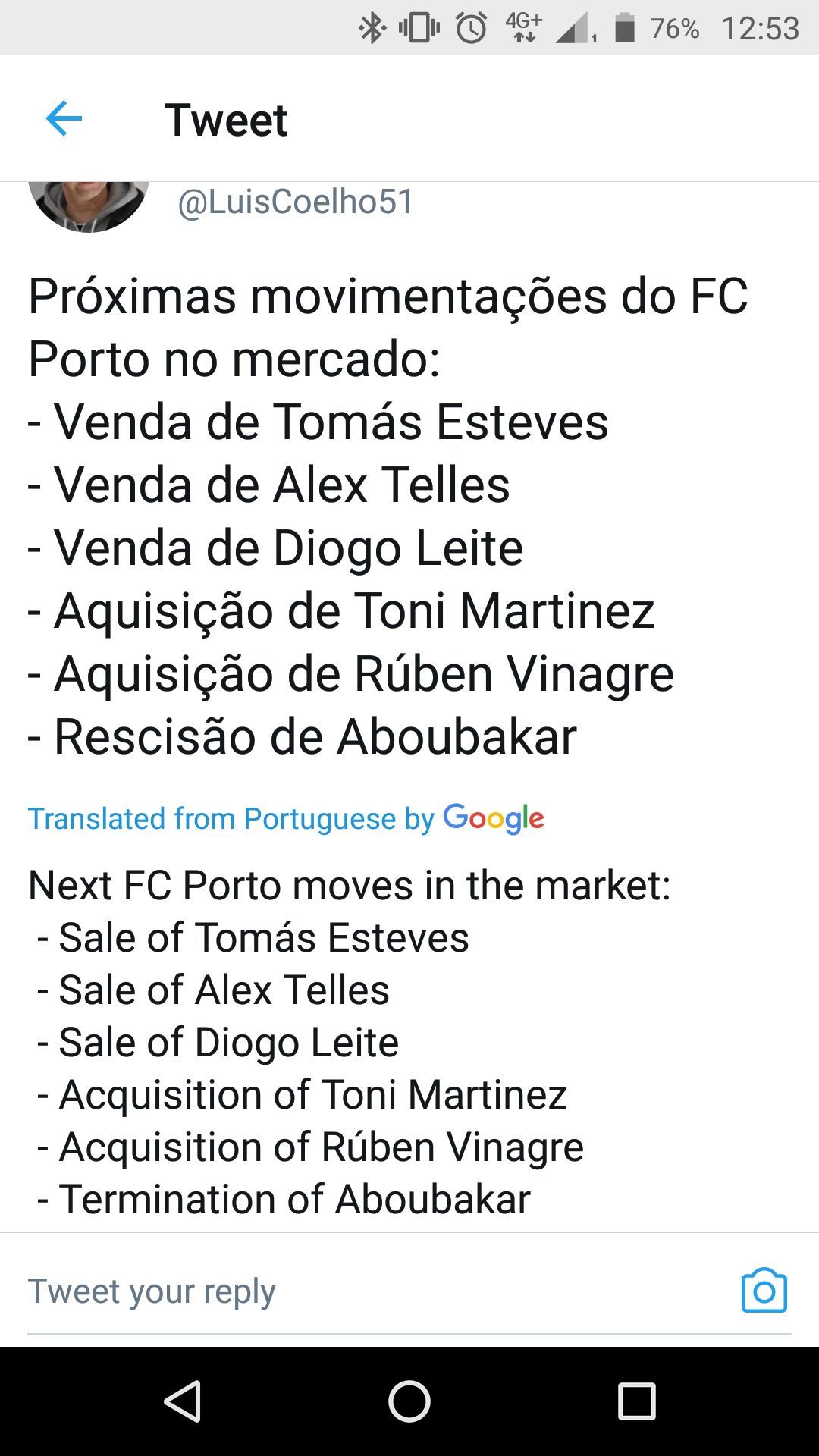Open camera to attach photo to reply

764,1291
